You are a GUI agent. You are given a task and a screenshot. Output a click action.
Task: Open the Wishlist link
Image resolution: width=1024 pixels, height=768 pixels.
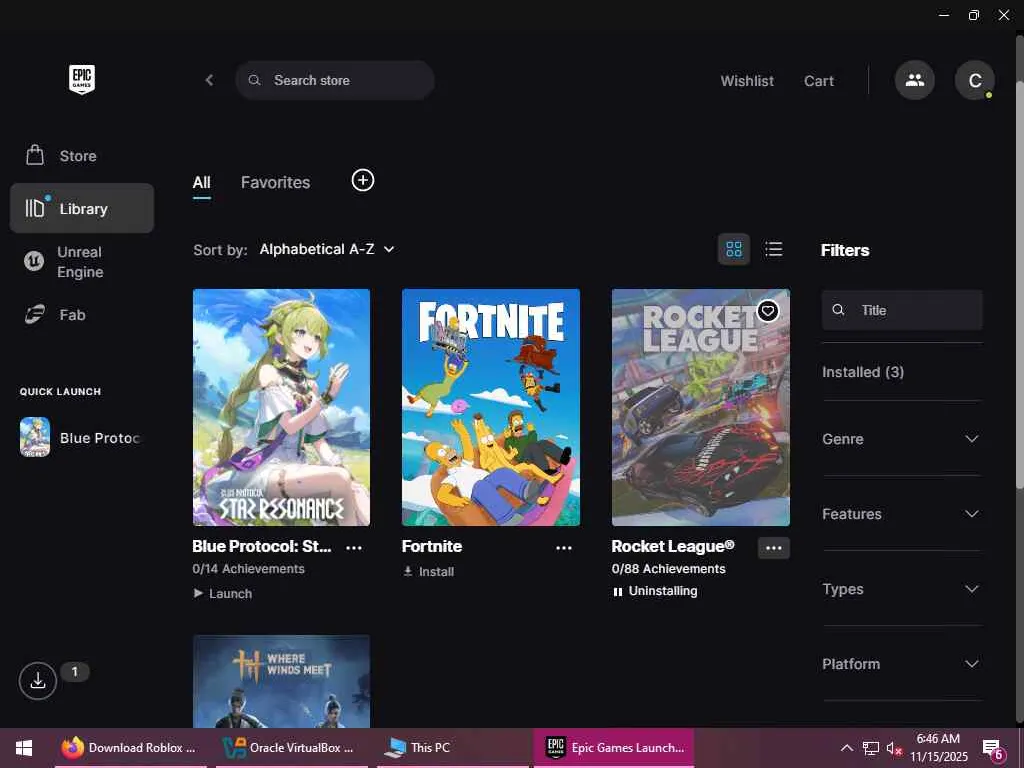(747, 81)
